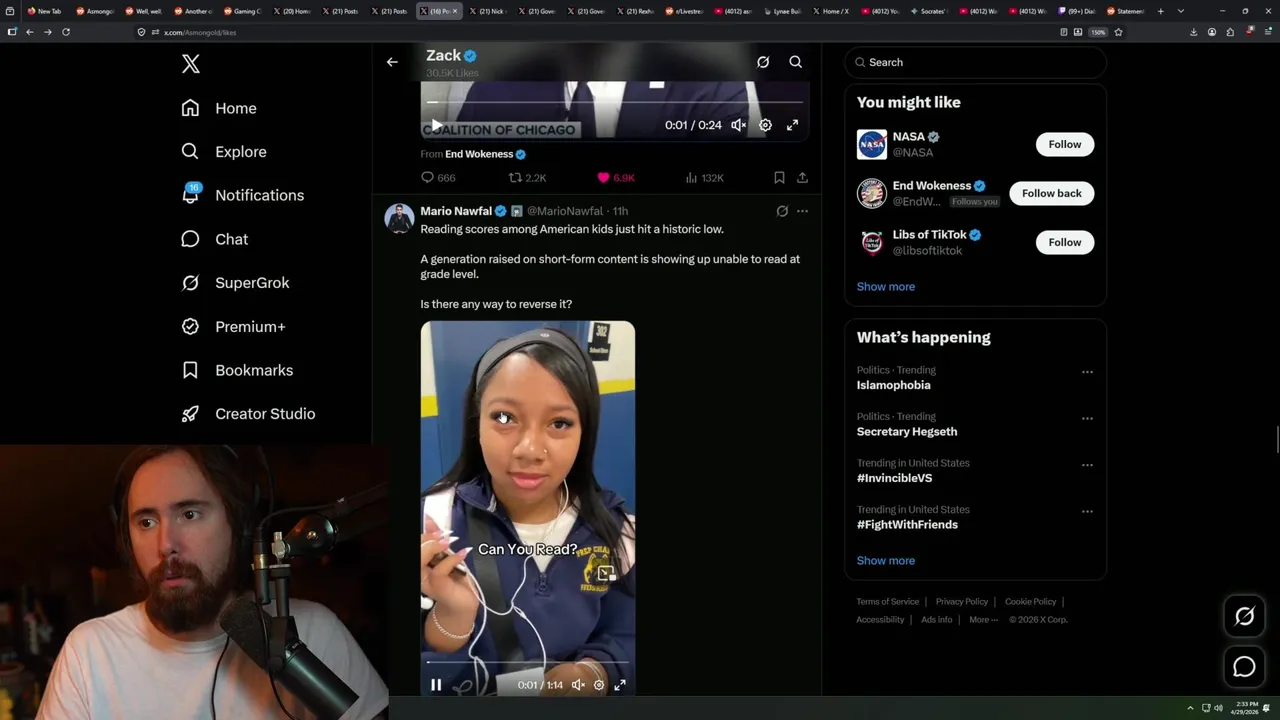
Task: Open Libs of TikTok profile name
Action: (x=930, y=235)
